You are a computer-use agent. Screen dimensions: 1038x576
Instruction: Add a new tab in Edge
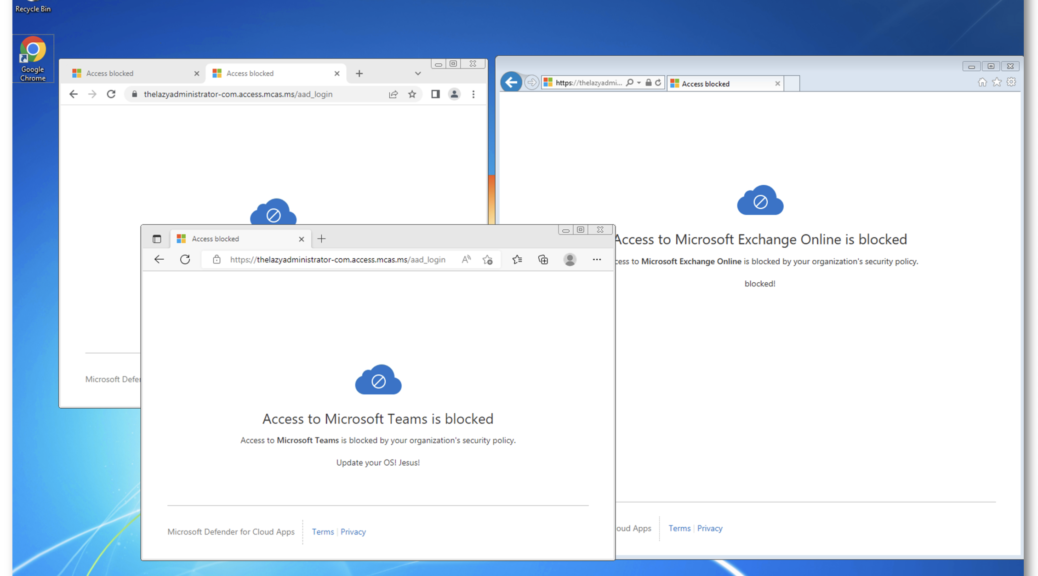pos(321,239)
